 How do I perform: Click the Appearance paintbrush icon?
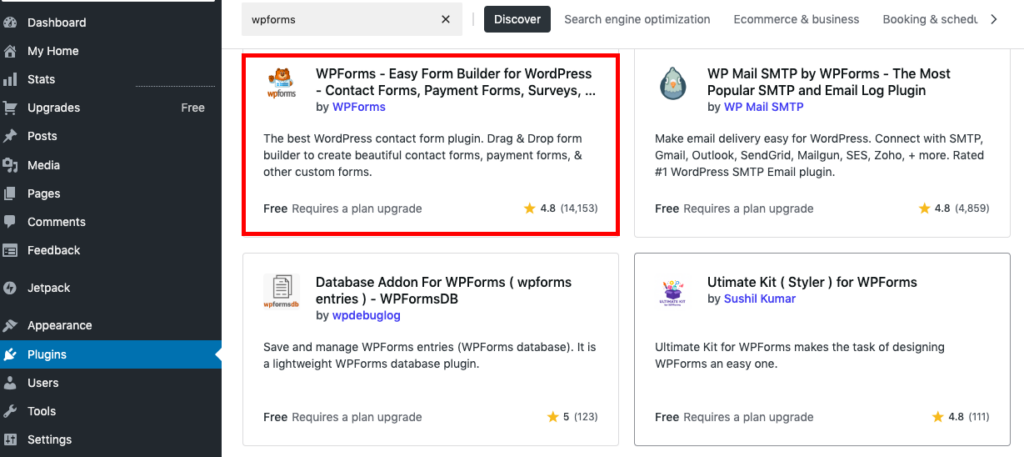pos(10,325)
